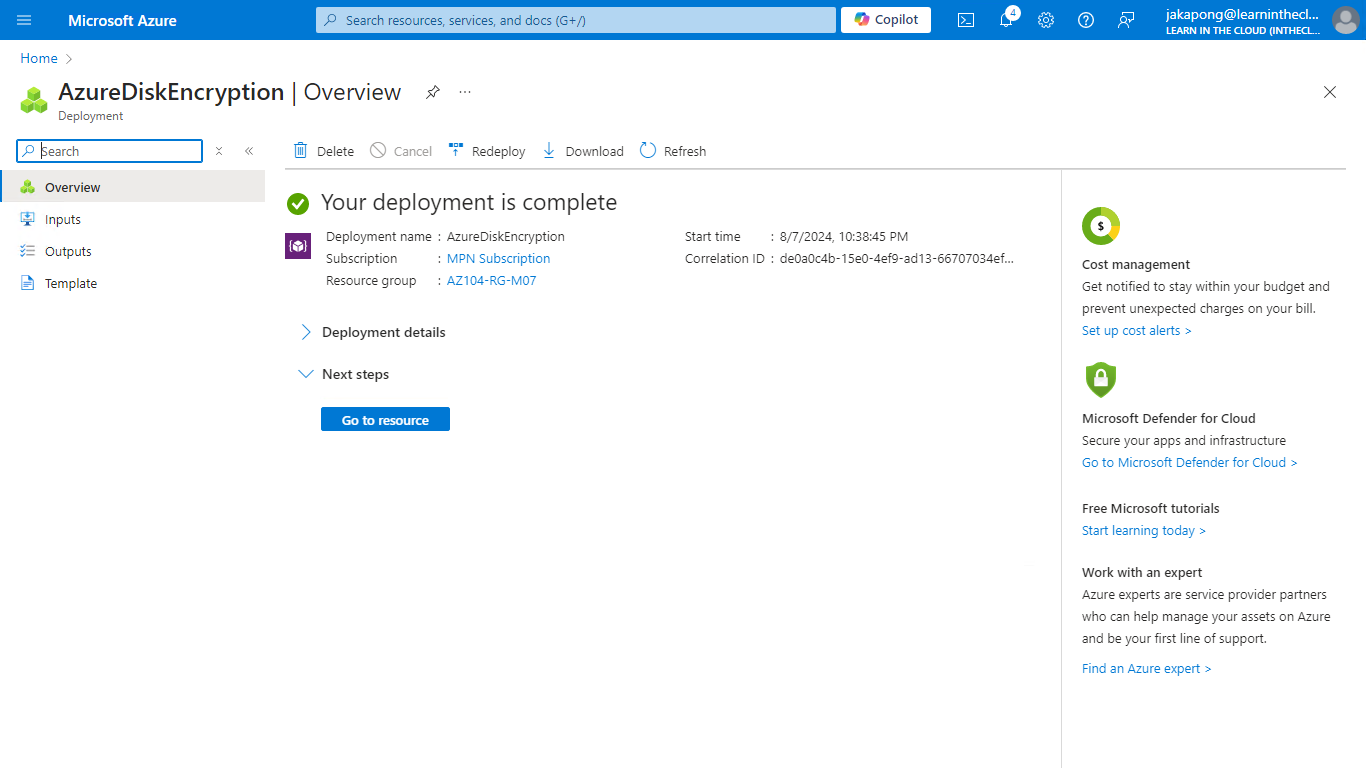Open the notifications bell

1006,20
